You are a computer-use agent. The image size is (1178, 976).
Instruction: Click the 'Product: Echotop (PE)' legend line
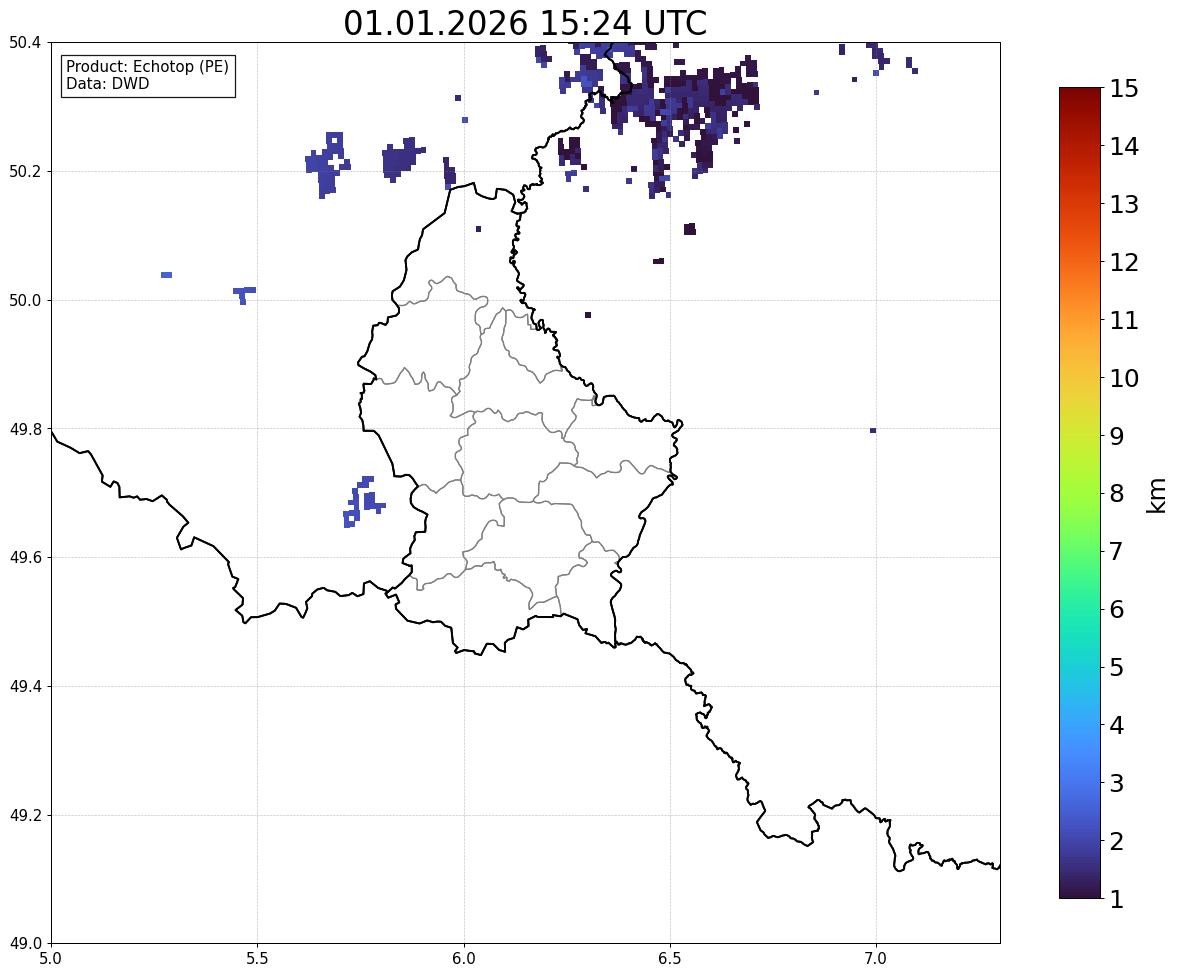tap(147, 66)
